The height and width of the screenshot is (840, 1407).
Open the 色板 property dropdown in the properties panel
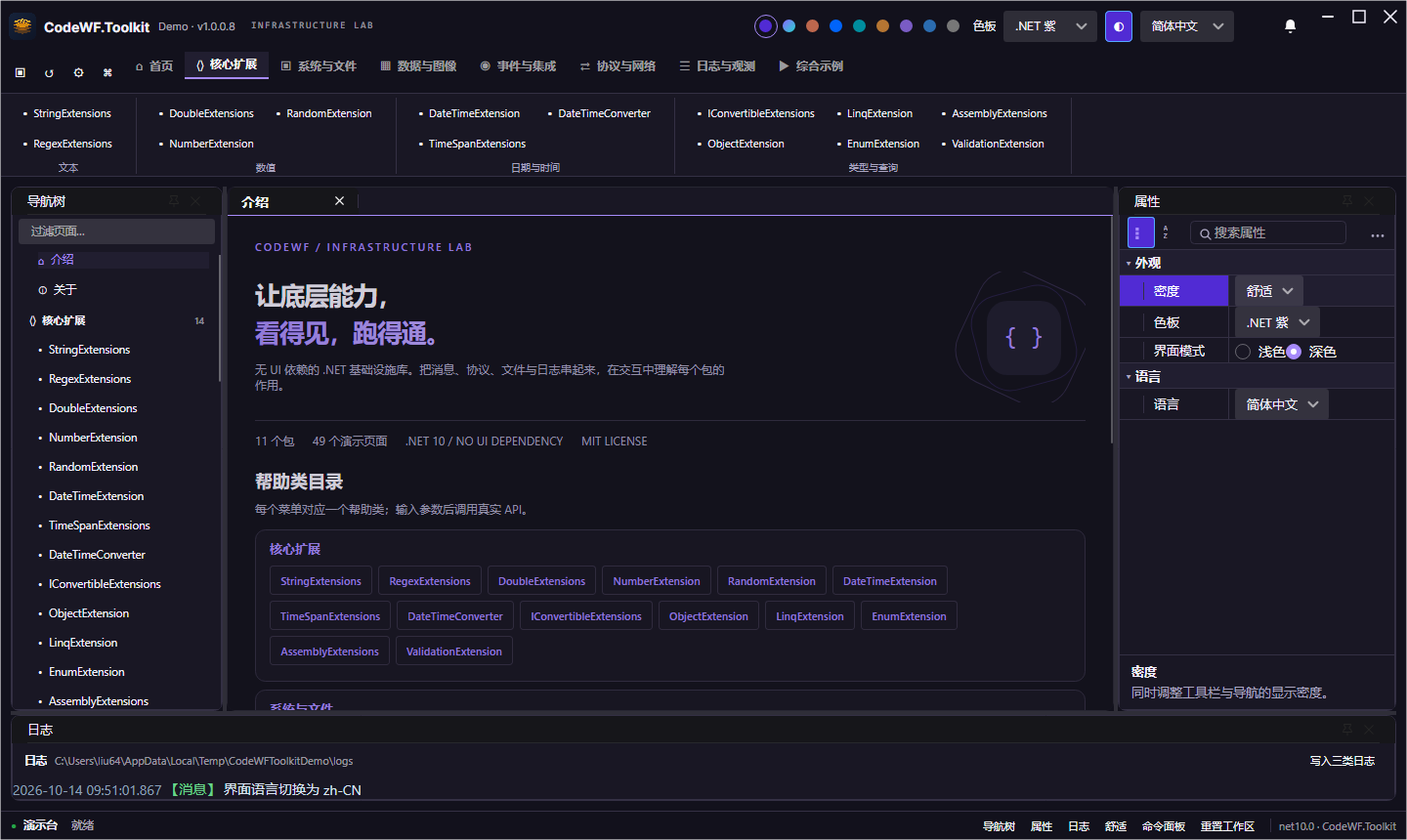click(1278, 322)
